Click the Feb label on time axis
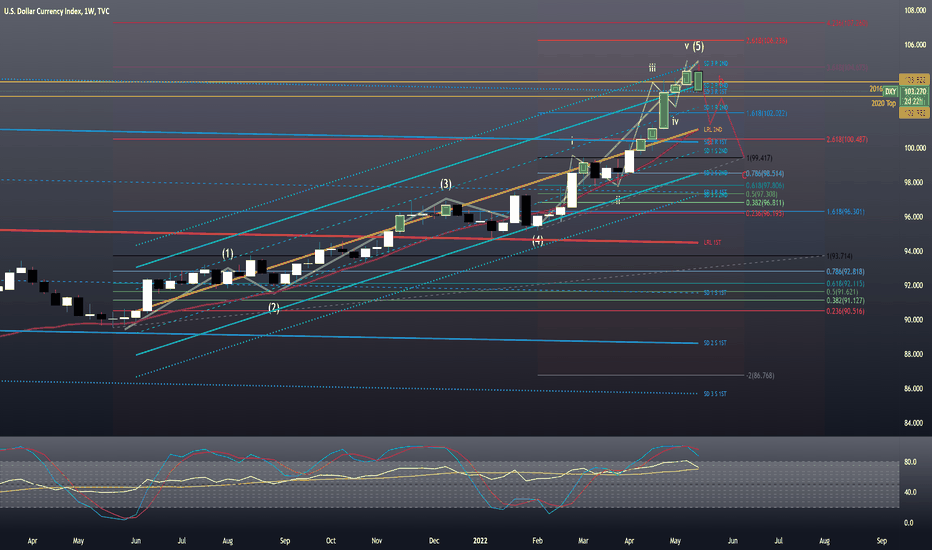Viewport: 932px width, 550px height. pos(537,541)
